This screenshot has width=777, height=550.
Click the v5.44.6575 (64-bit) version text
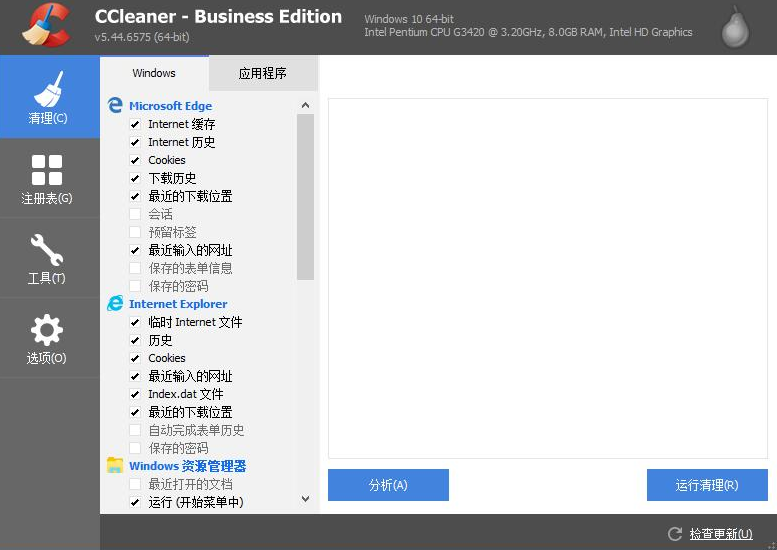142,37
